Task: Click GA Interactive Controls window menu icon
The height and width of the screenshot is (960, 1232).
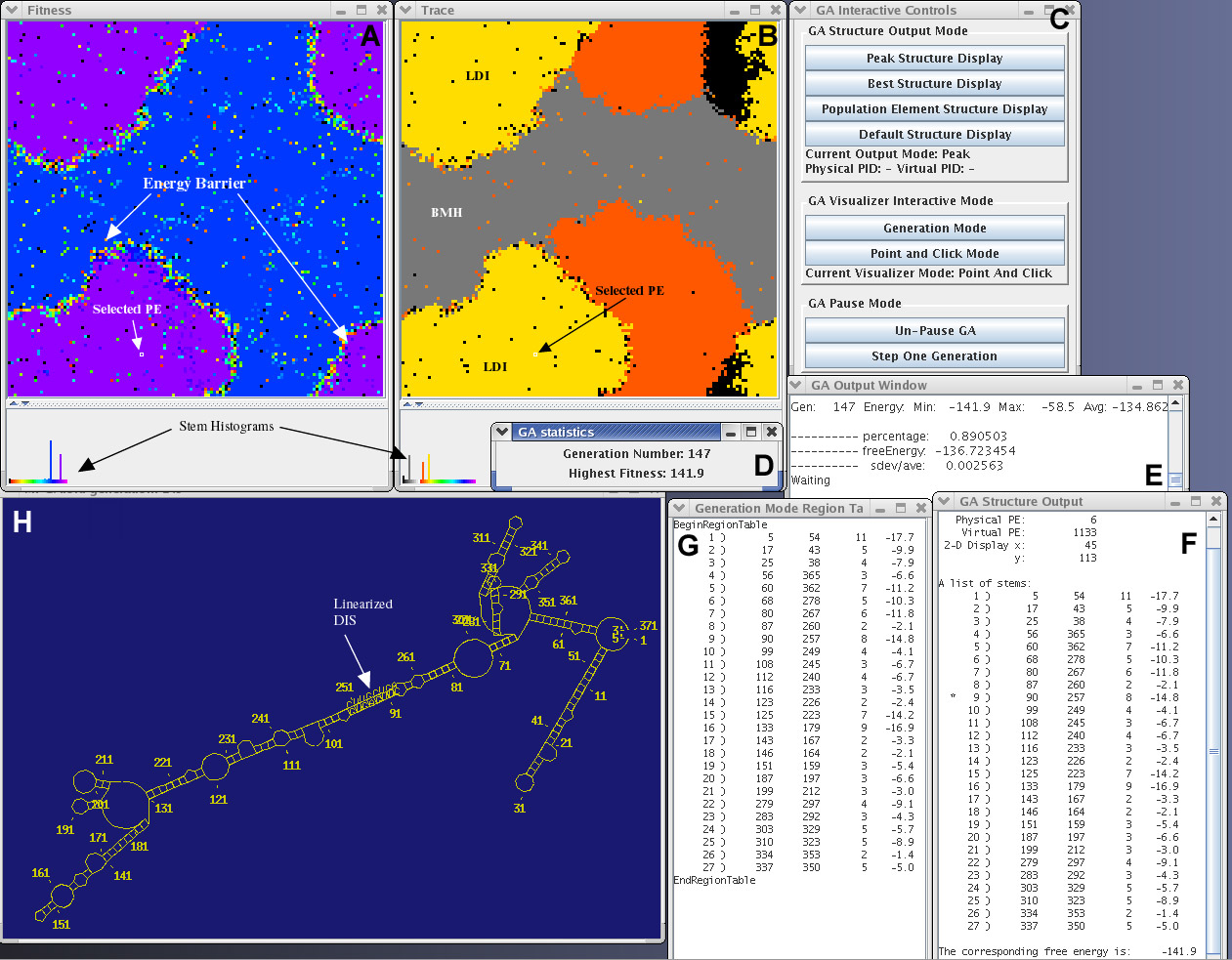Action: (800, 10)
